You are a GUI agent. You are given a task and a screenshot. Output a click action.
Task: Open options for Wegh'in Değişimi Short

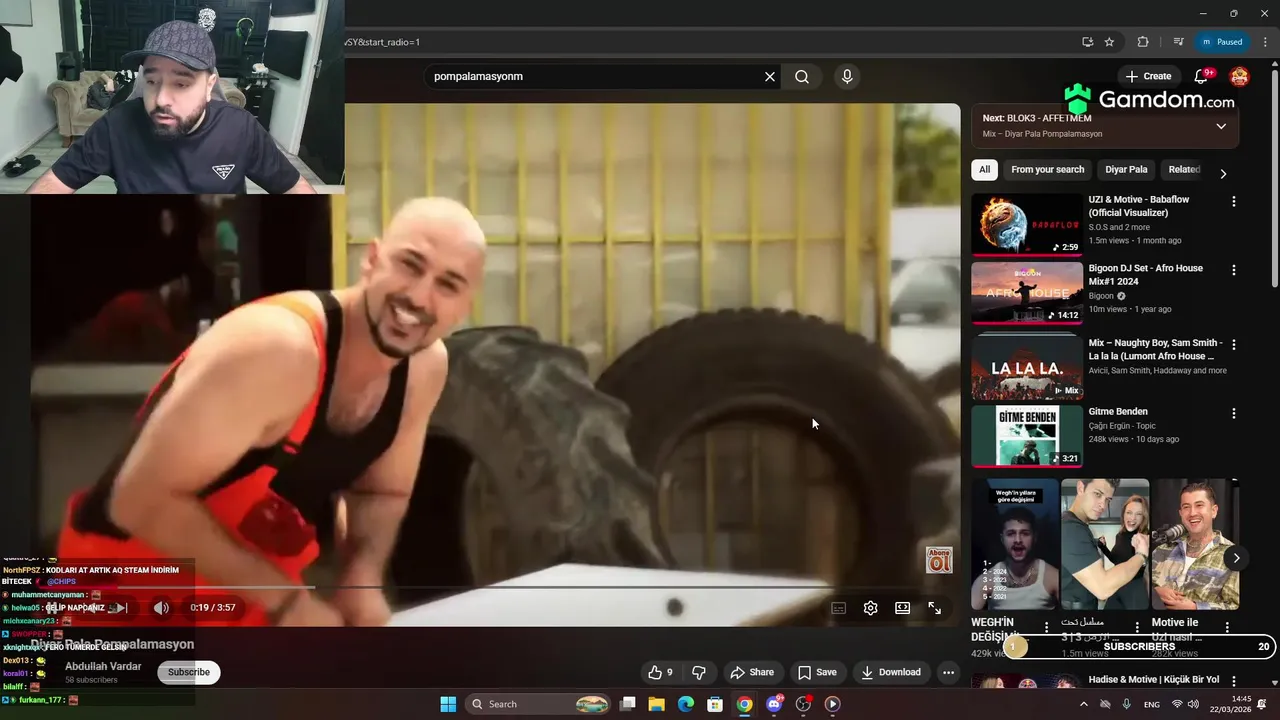pos(1046,627)
